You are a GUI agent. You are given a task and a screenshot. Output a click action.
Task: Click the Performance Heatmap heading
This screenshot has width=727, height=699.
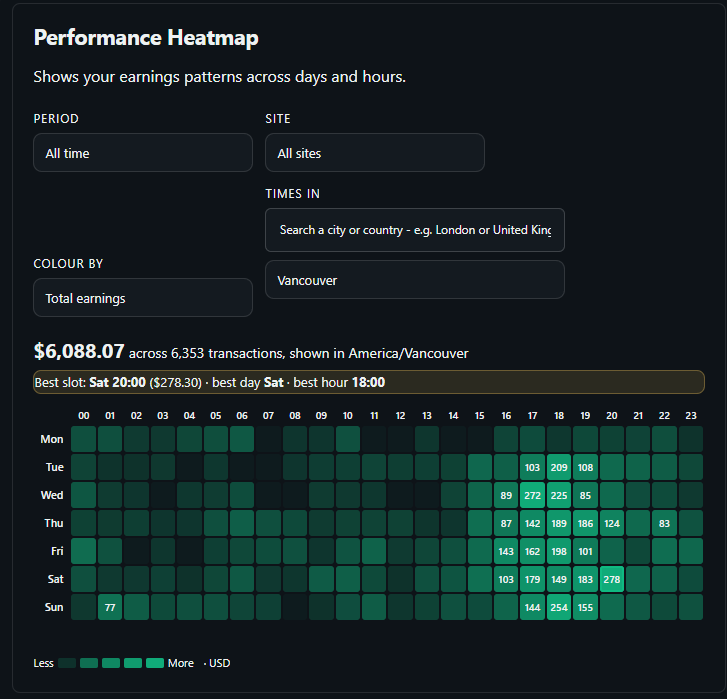tap(146, 38)
